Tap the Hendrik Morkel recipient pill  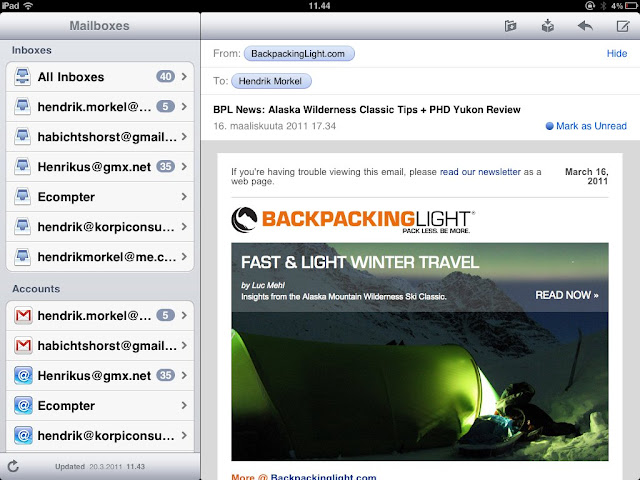coord(271,81)
